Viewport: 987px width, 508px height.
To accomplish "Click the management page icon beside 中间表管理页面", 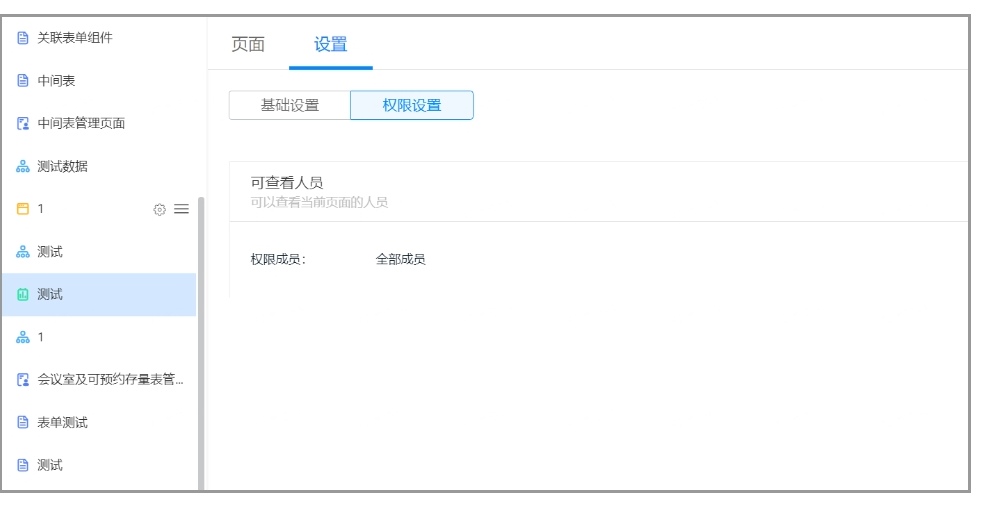I will [x=23, y=123].
